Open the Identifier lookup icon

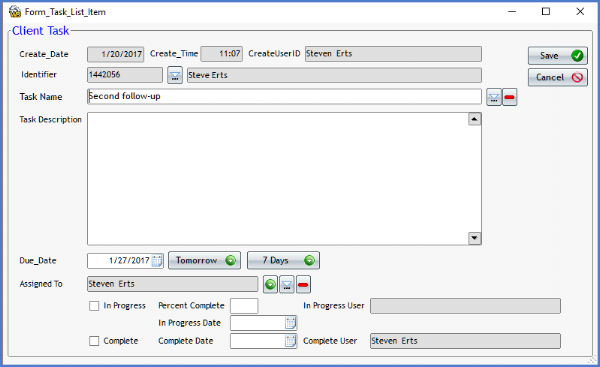click(175, 75)
